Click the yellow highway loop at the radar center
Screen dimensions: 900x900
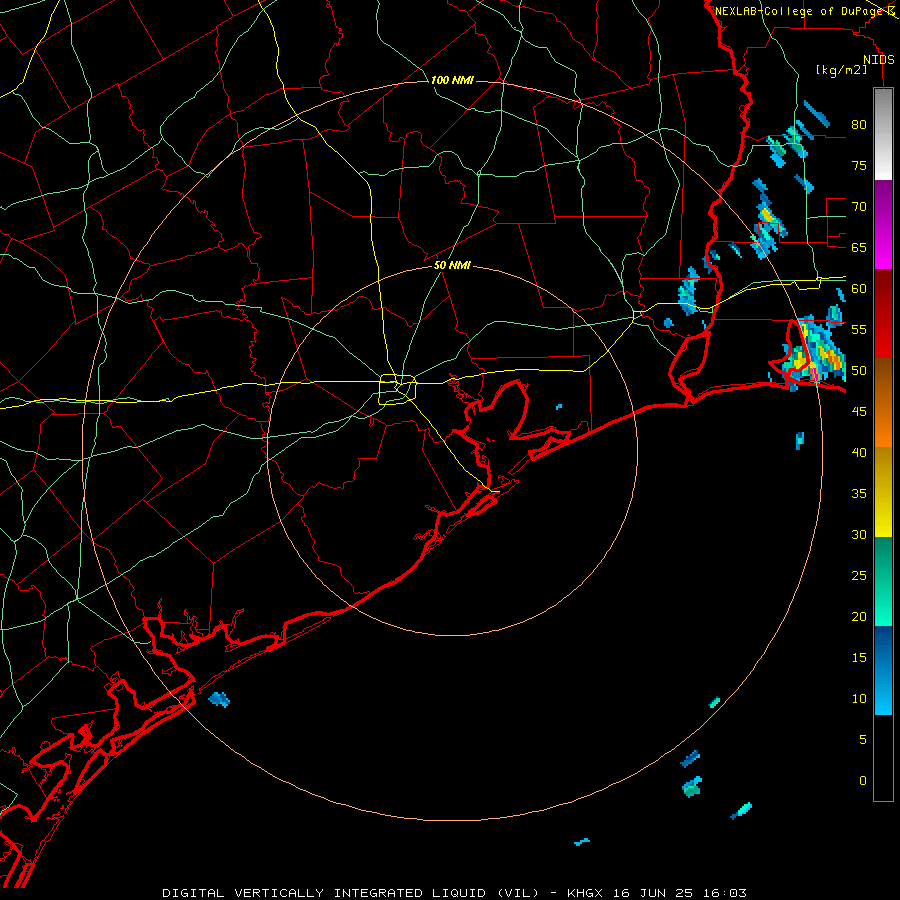(398, 389)
